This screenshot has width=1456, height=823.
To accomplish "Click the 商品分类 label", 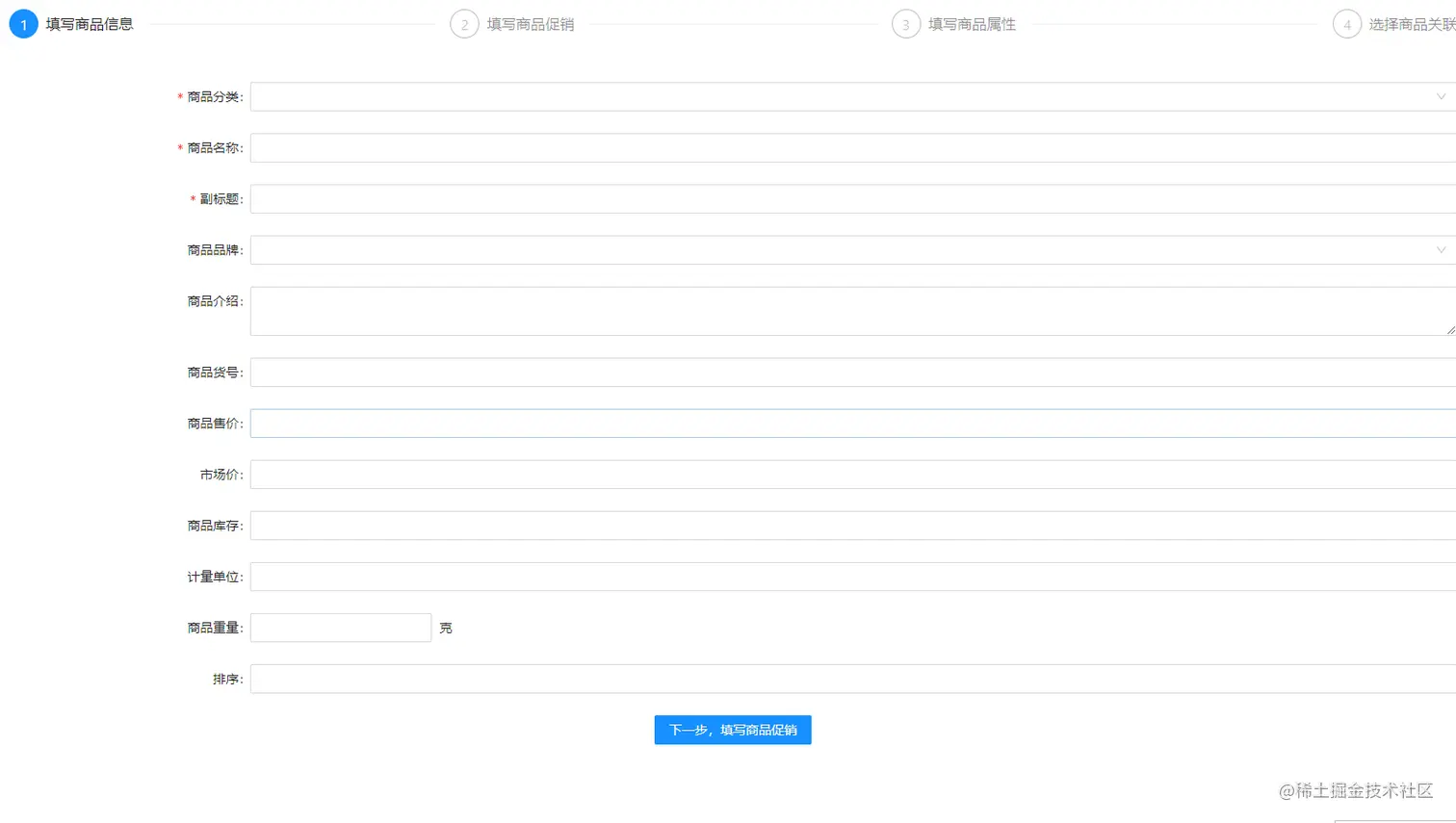I will pyautogui.click(x=215, y=96).
